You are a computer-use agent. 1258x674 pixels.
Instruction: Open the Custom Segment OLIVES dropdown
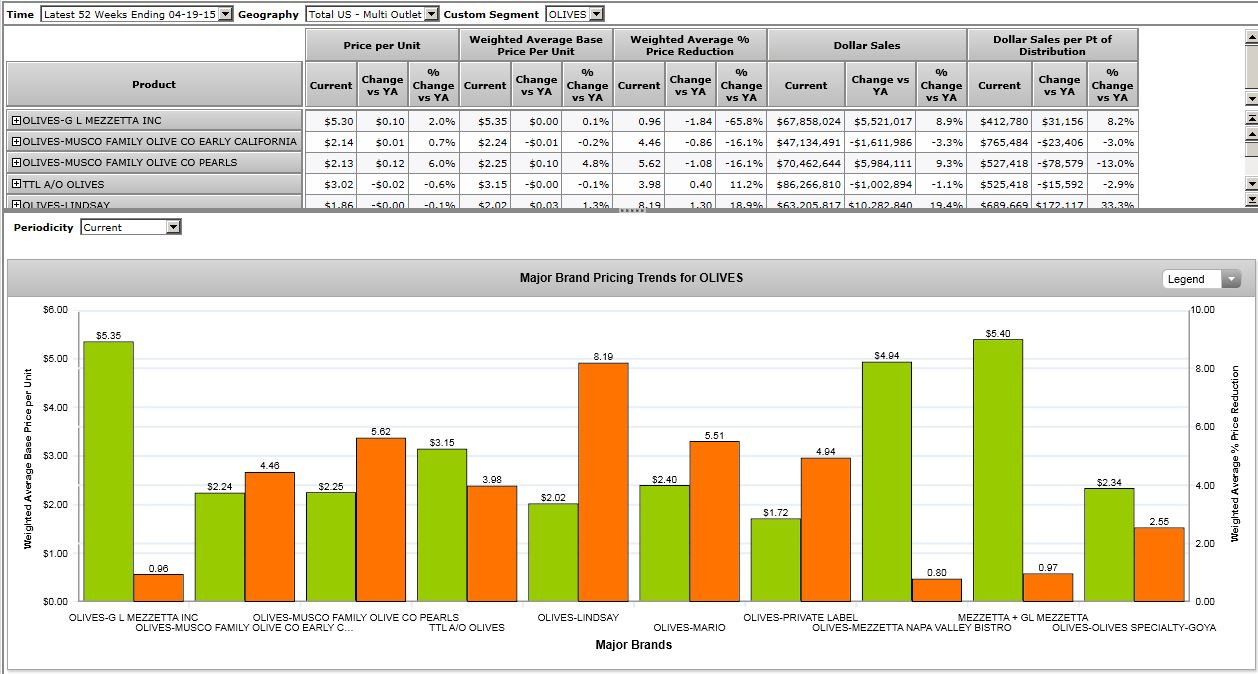tap(596, 14)
